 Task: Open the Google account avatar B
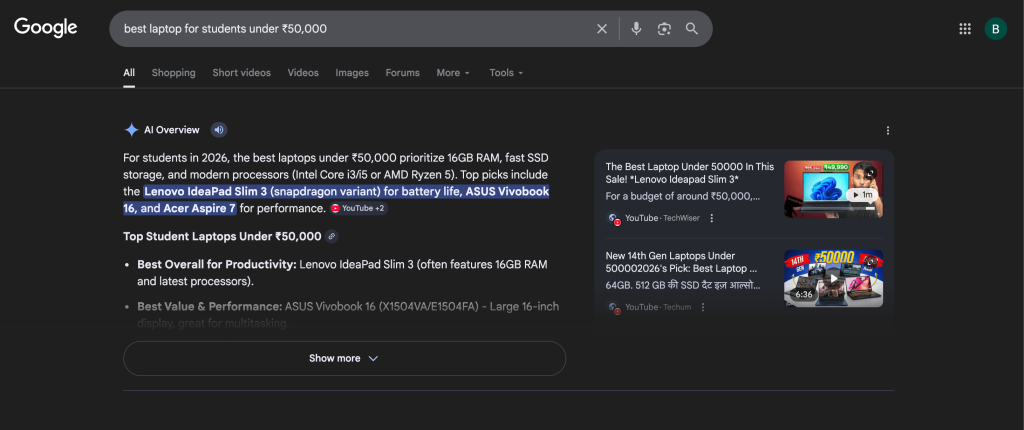pos(995,29)
